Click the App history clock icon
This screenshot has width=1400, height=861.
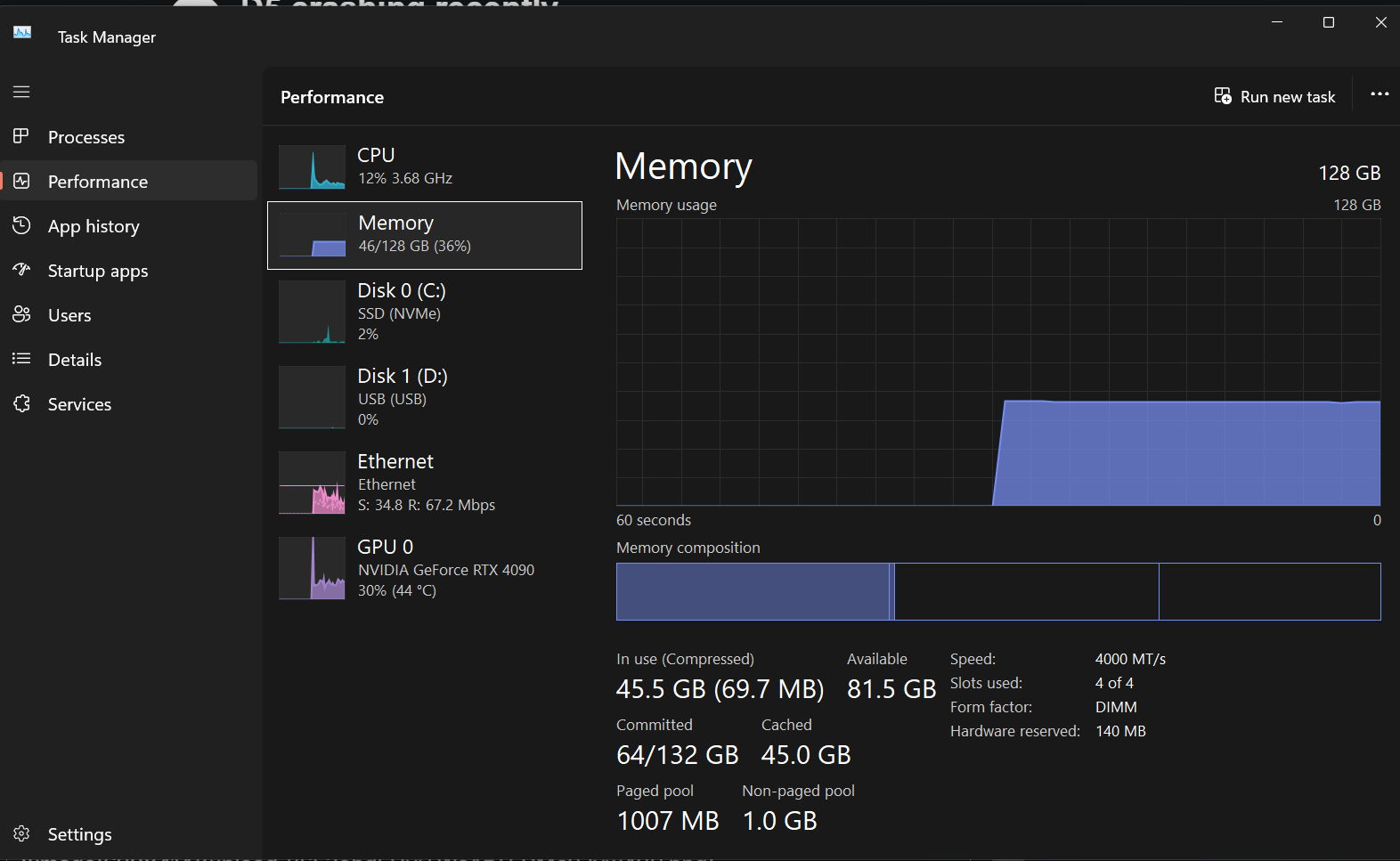point(21,225)
